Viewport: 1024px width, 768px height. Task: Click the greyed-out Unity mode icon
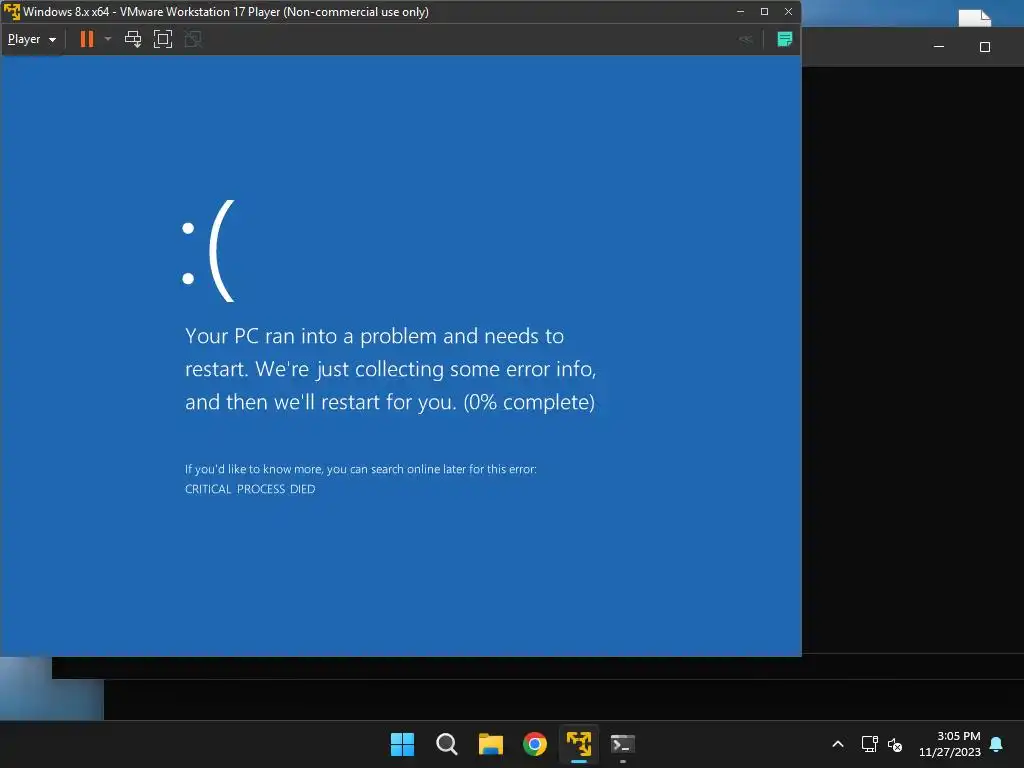pos(193,39)
